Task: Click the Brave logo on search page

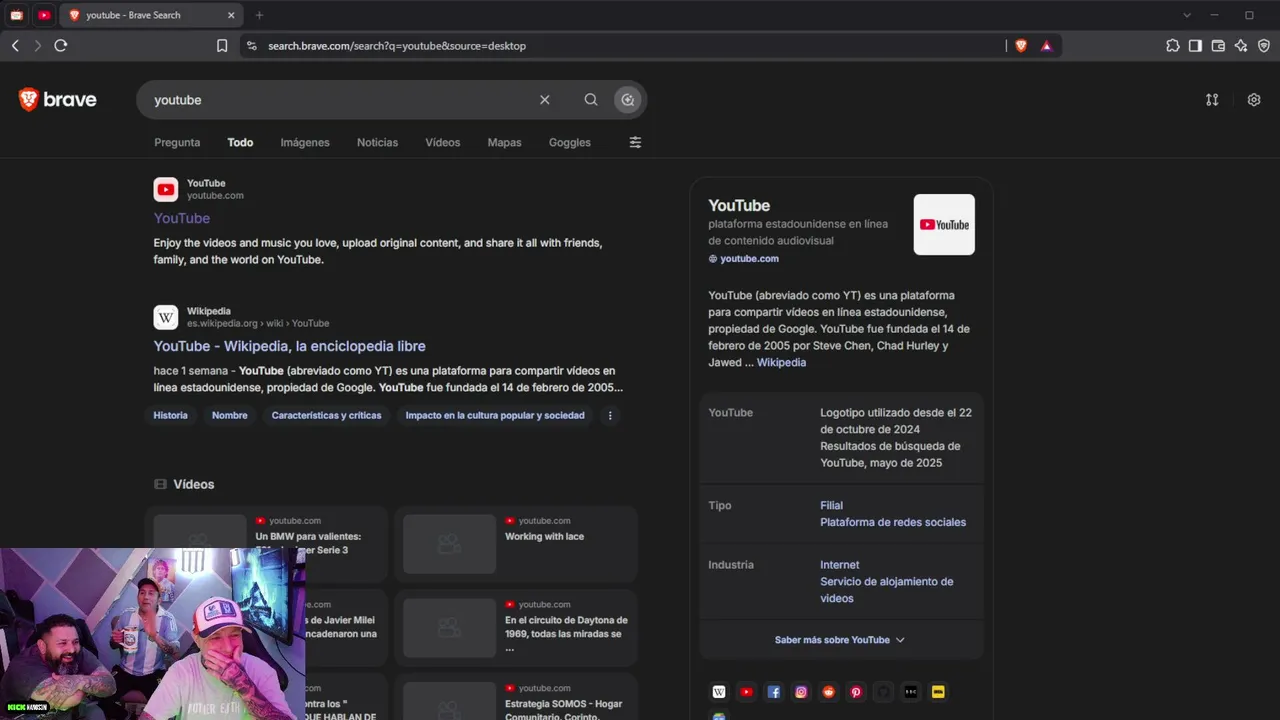Action: click(57, 99)
